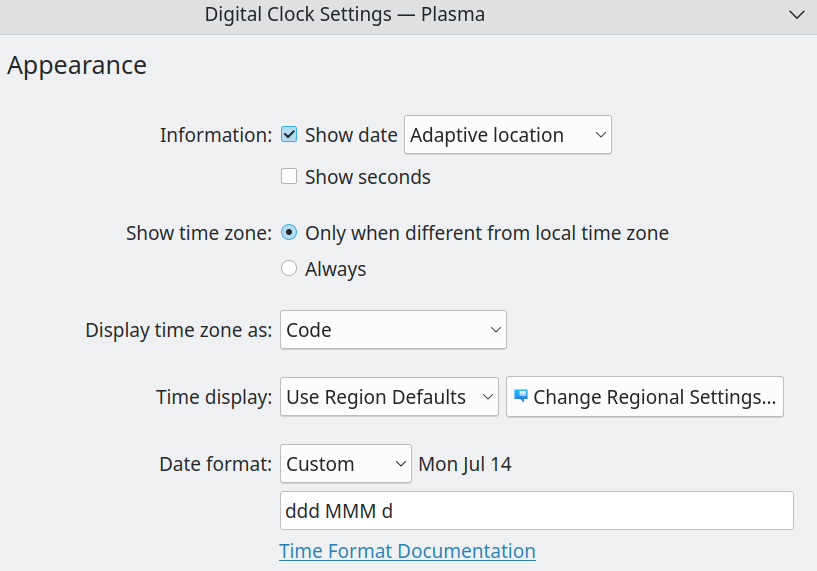Image resolution: width=817 pixels, height=571 pixels.
Task: Click the chevron icon in the title bar
Action: click(797, 15)
